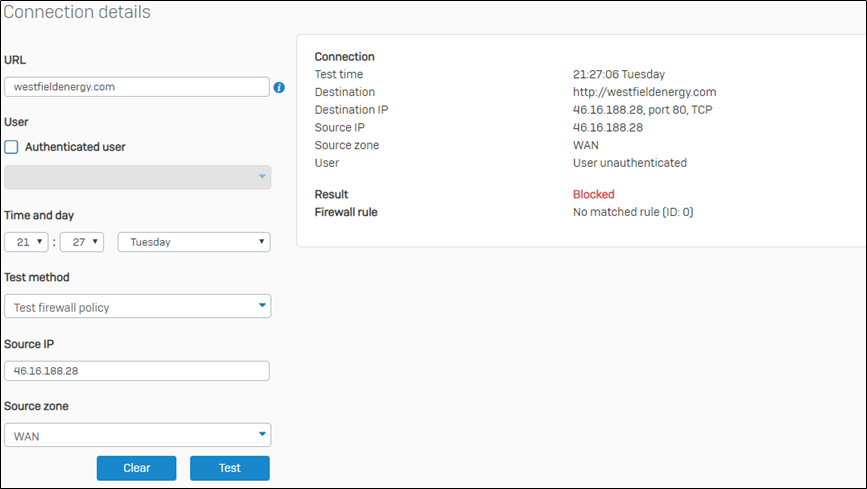Viewport: 867px width, 489px height.
Task: Open the Test method dropdown
Action: 137,307
